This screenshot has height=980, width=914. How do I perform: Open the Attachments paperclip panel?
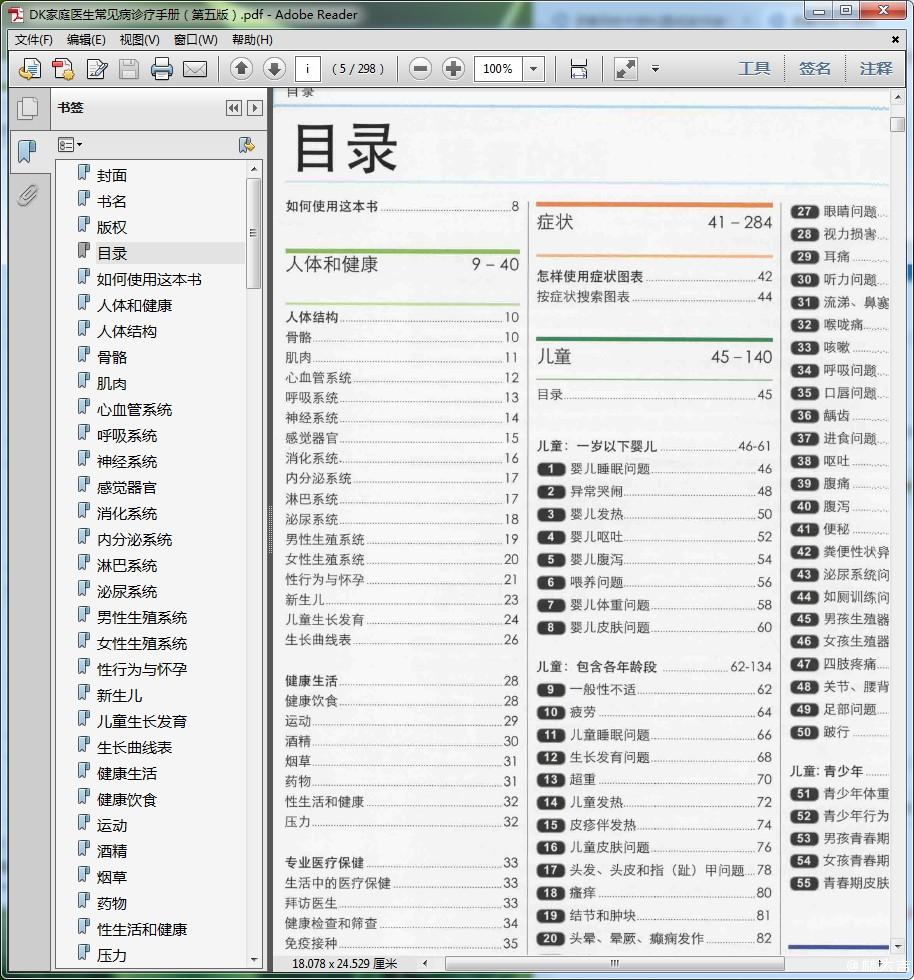click(27, 195)
